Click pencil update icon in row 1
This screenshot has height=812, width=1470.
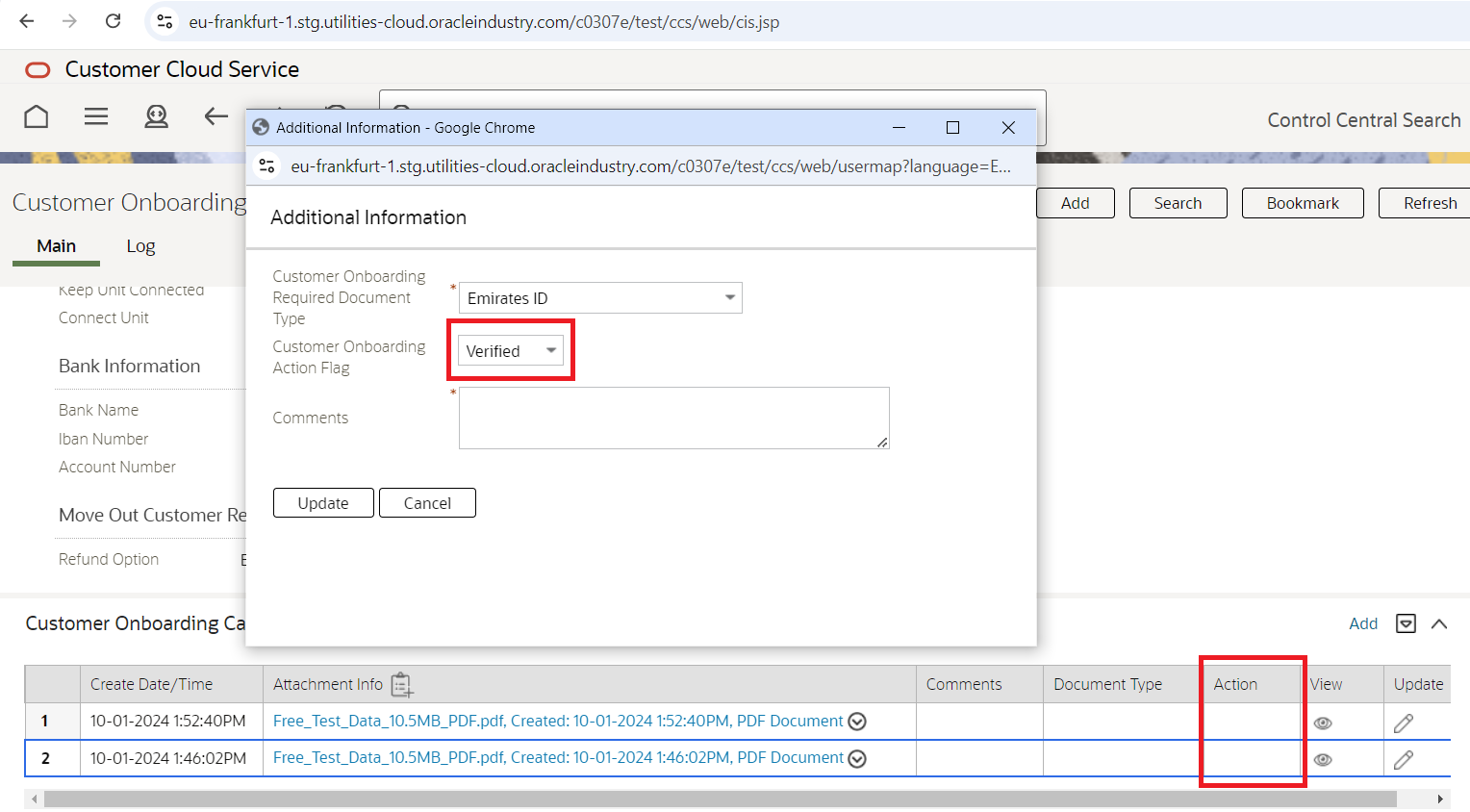click(1404, 723)
